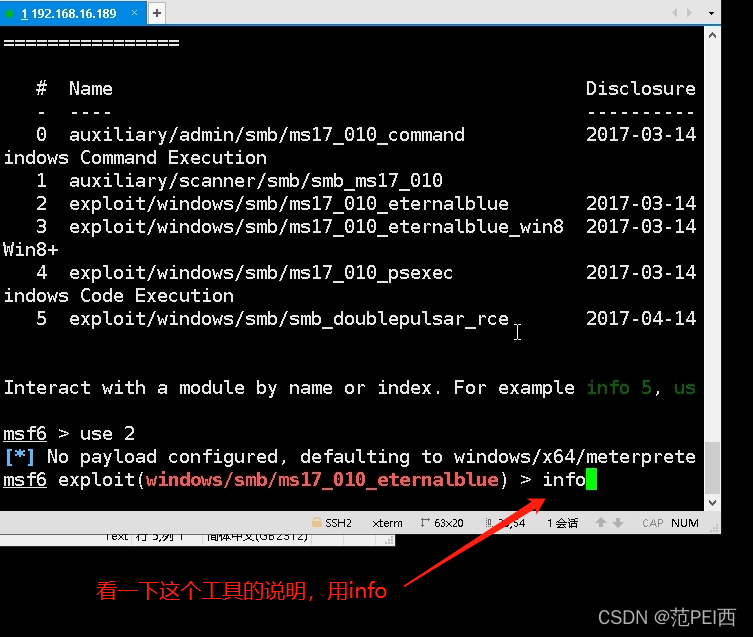Click the xterm terminal type label
The width and height of the screenshot is (753, 637).
[x=387, y=523]
